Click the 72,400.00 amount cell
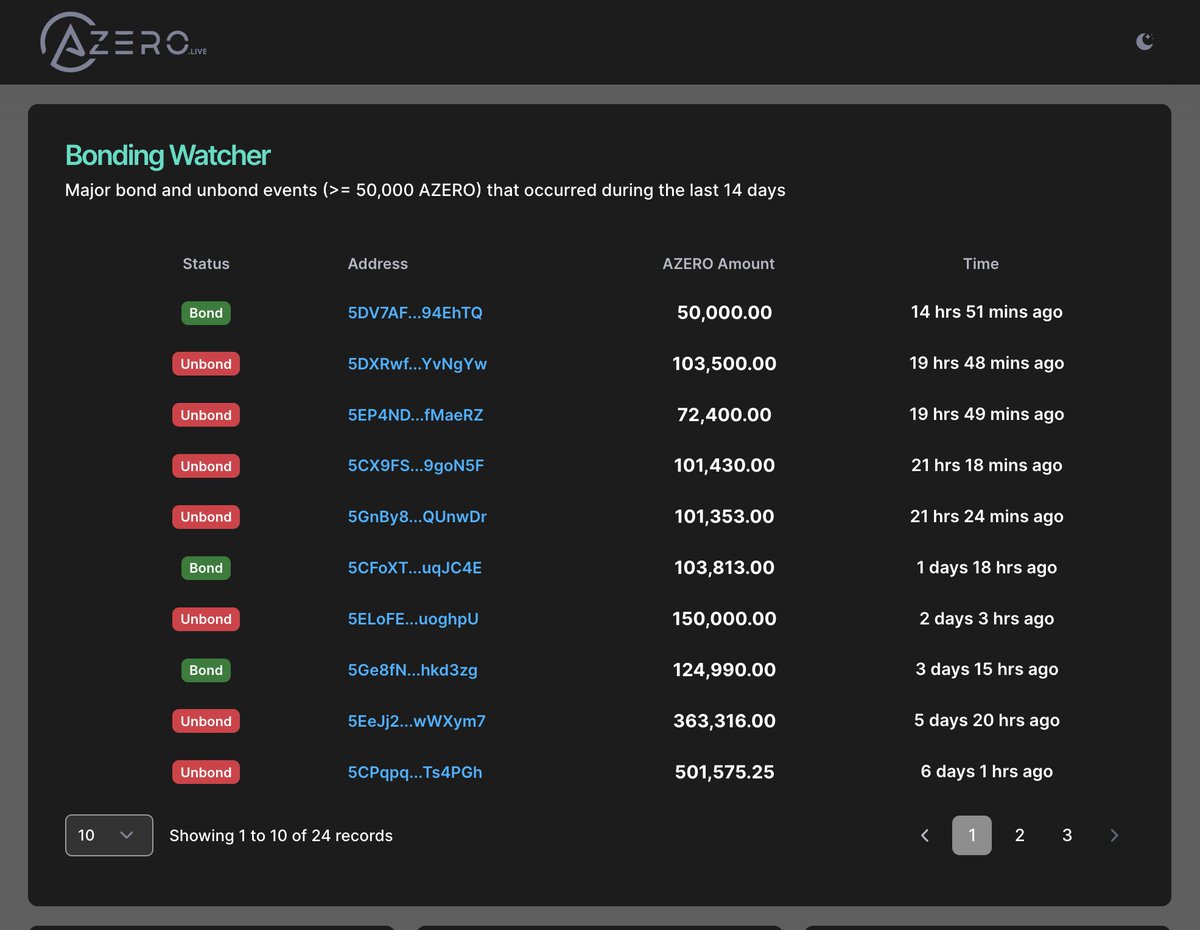1200x930 pixels. pos(724,415)
